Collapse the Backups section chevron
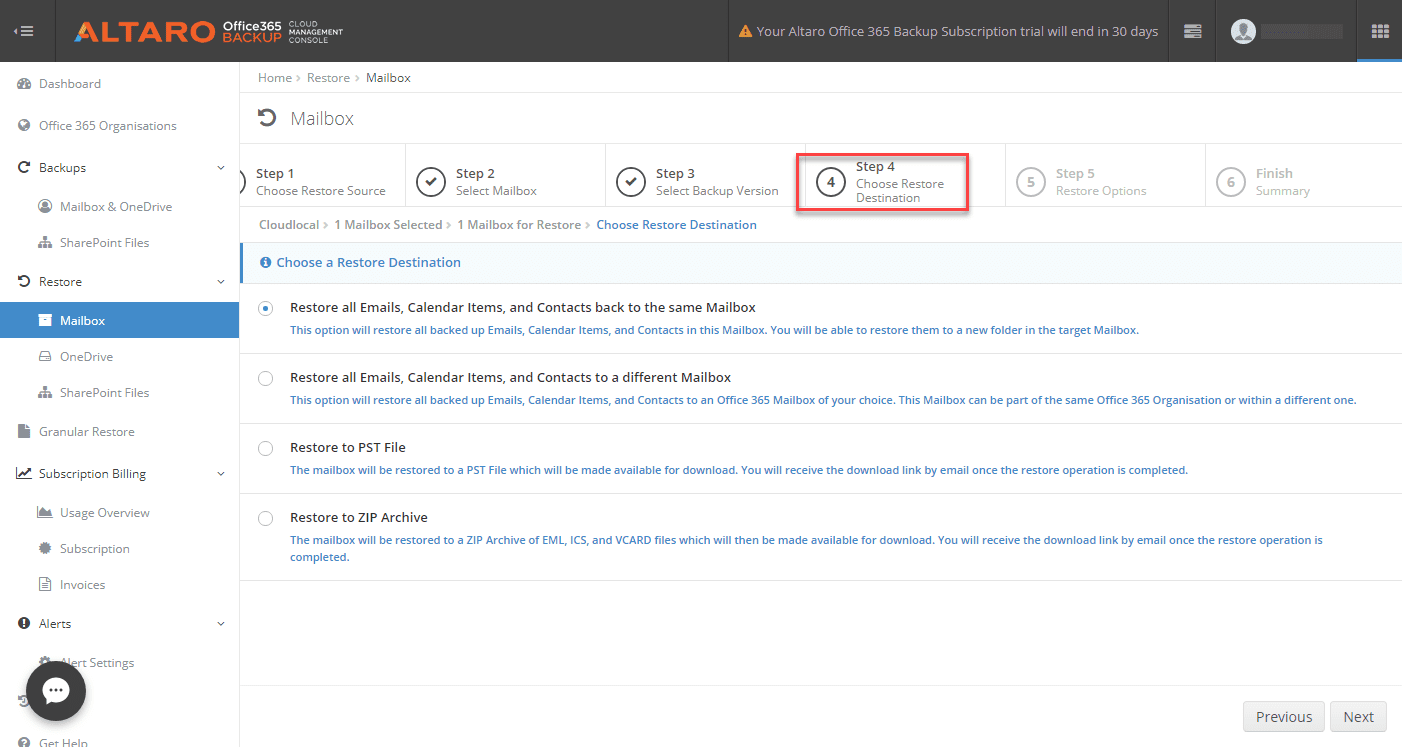The width and height of the screenshot is (1402, 747). (221, 168)
